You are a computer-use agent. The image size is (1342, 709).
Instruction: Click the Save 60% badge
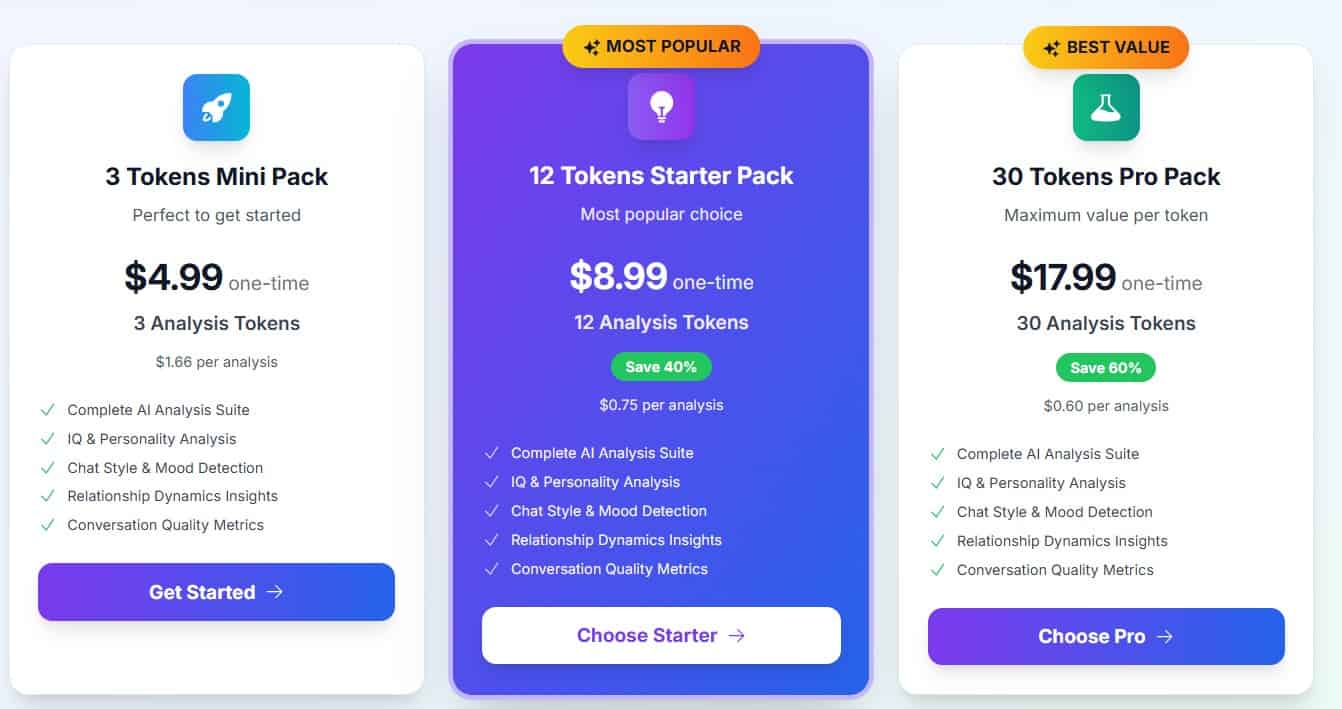pos(1106,367)
